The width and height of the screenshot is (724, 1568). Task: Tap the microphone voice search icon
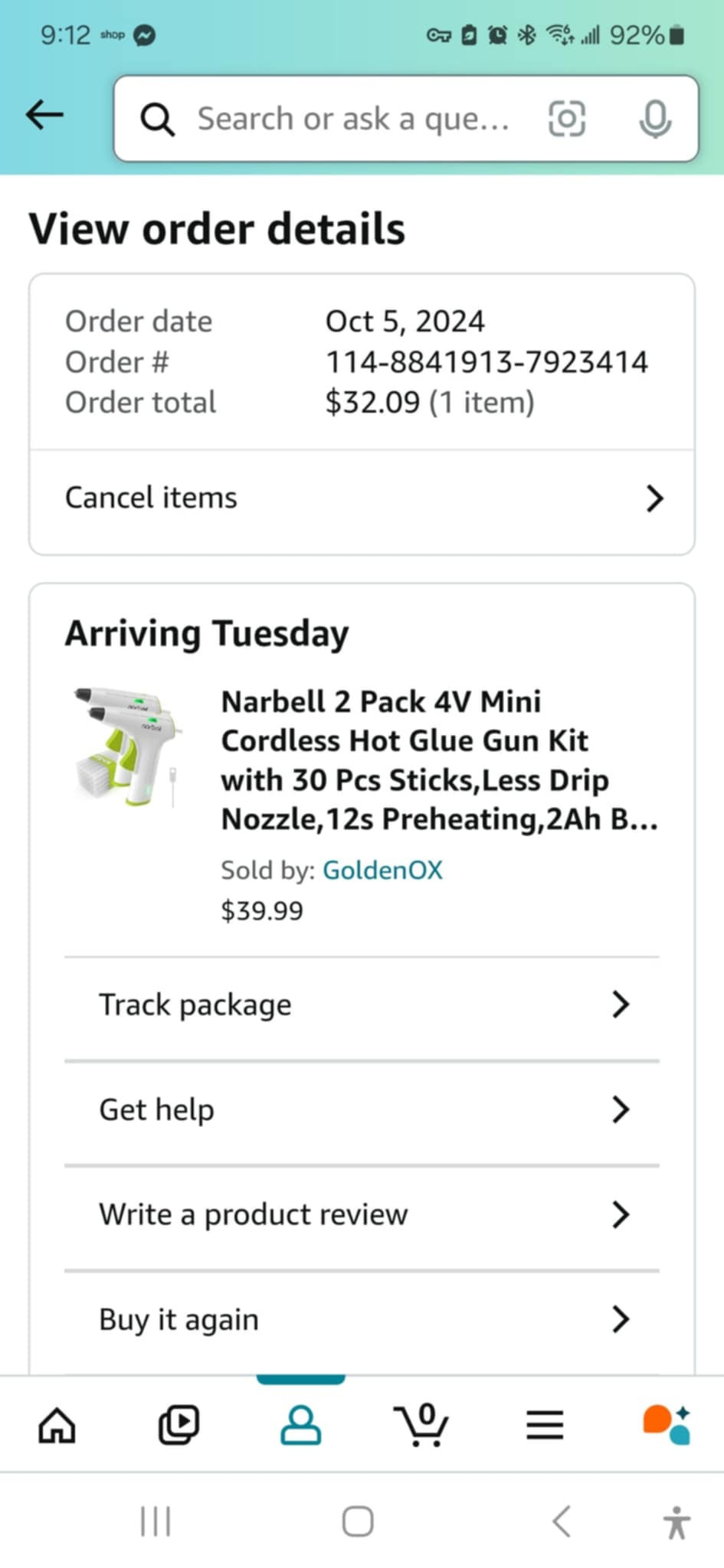pyautogui.click(x=655, y=119)
